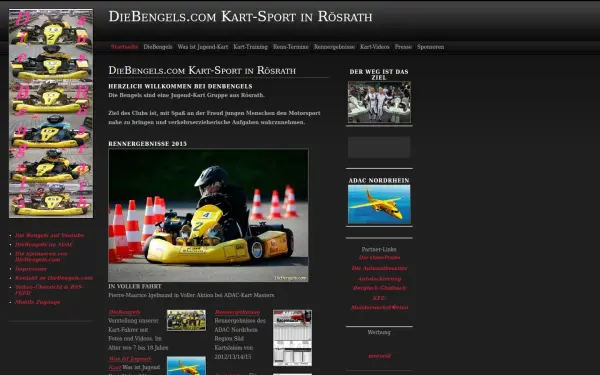Click the empty gray box below team photo
This screenshot has height=375, width=600.
379,147
